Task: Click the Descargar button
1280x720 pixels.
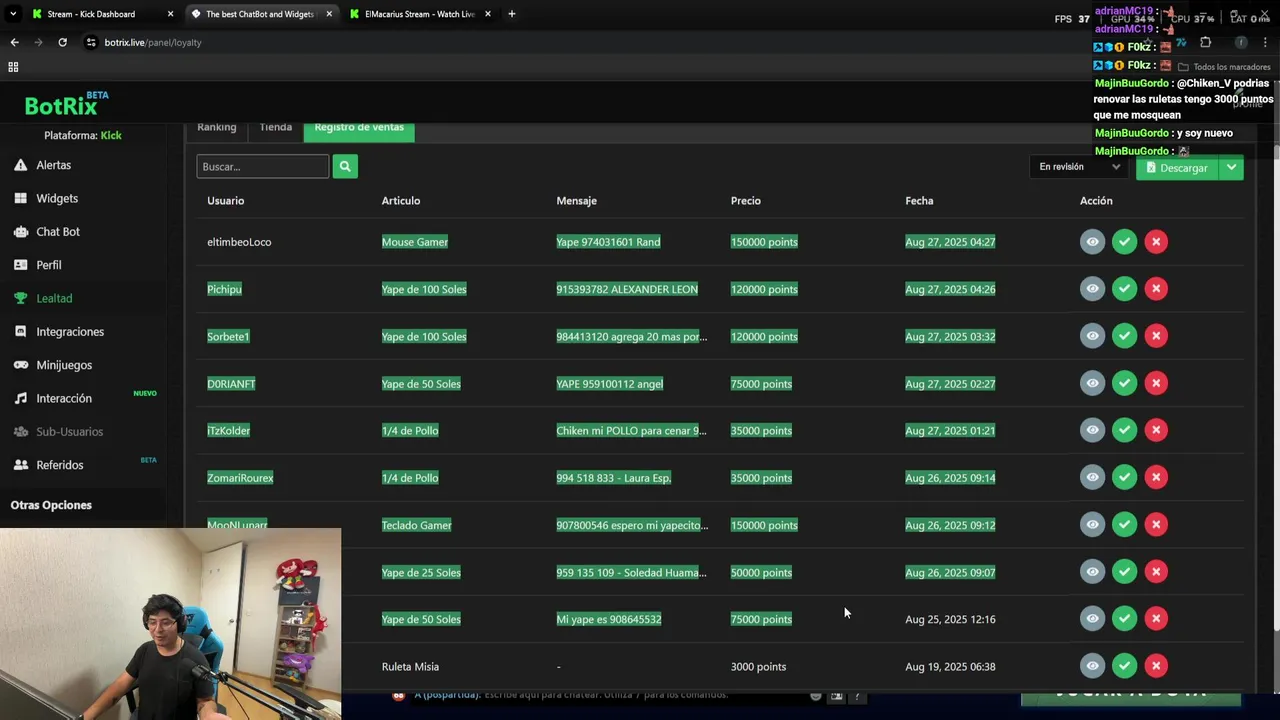Action: (x=1178, y=167)
